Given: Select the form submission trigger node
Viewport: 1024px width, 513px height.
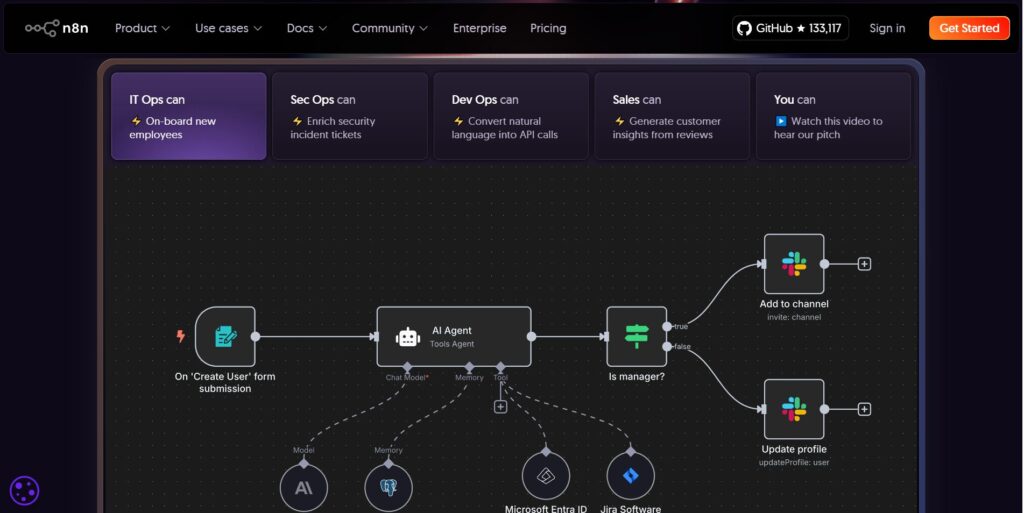Looking at the screenshot, I should (x=225, y=337).
